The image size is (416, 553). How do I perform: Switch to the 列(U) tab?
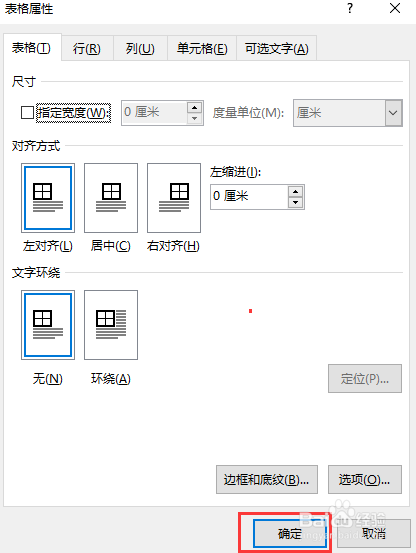[x=140, y=48]
